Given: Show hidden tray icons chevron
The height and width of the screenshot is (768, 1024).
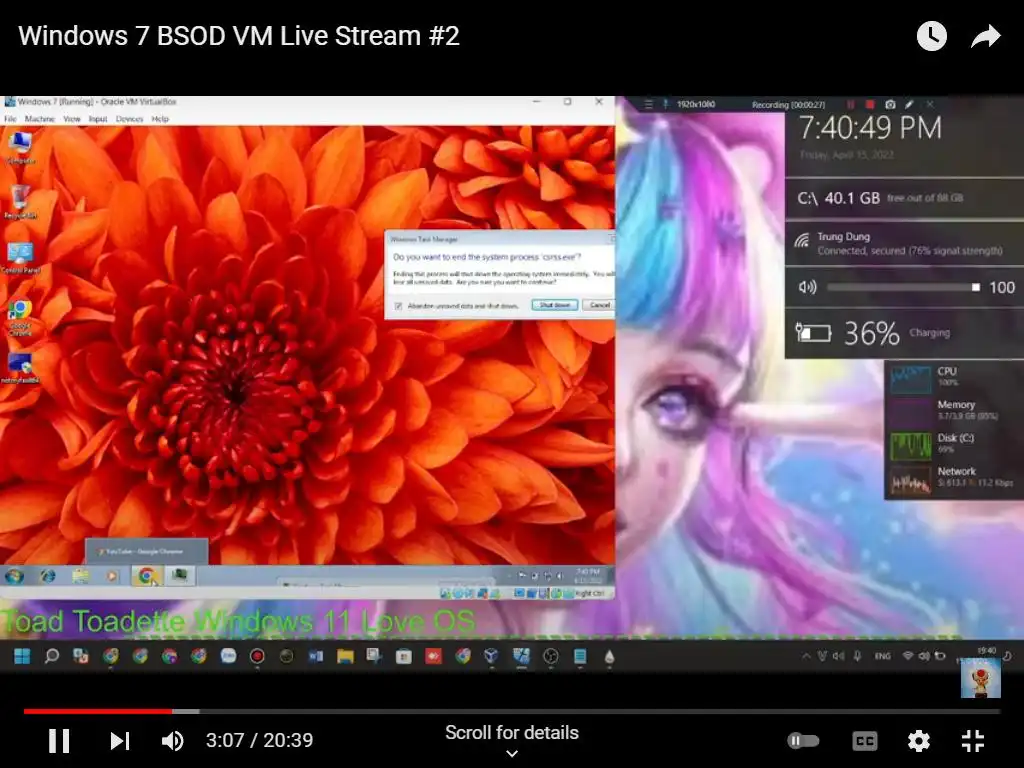Looking at the screenshot, I should pyautogui.click(x=807, y=656).
